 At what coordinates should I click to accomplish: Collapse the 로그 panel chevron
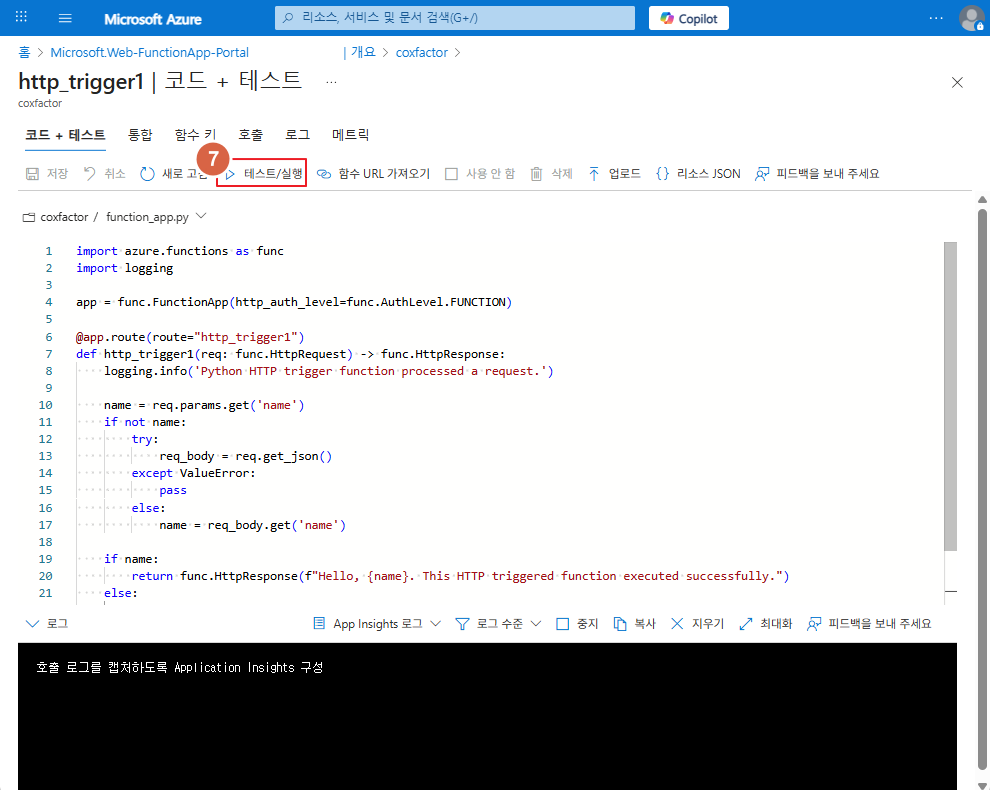(32, 623)
